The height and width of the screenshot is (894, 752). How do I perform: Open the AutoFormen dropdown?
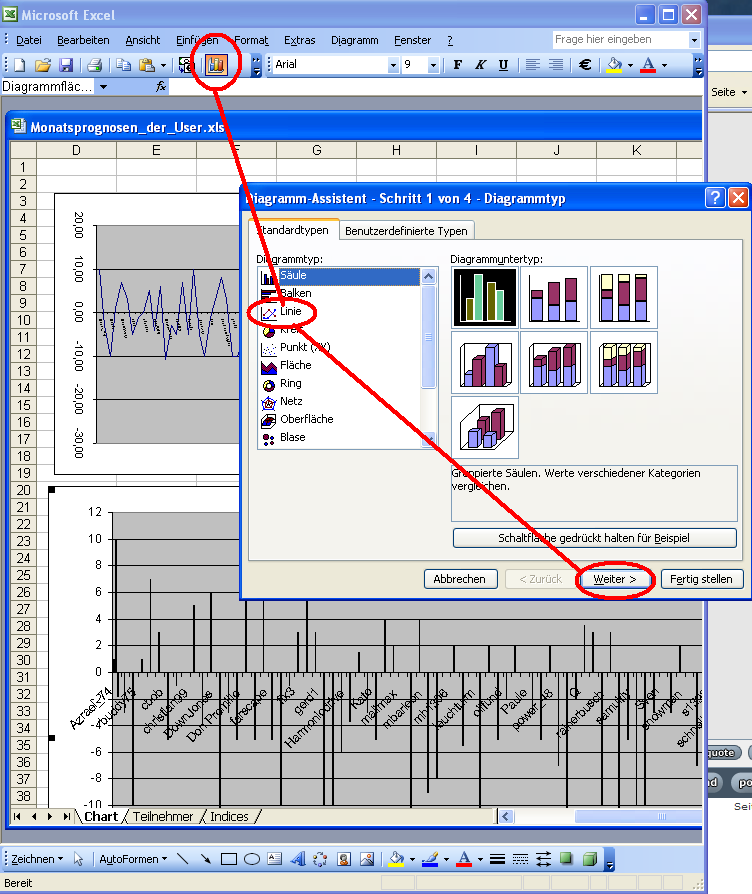pyautogui.click(x=133, y=859)
